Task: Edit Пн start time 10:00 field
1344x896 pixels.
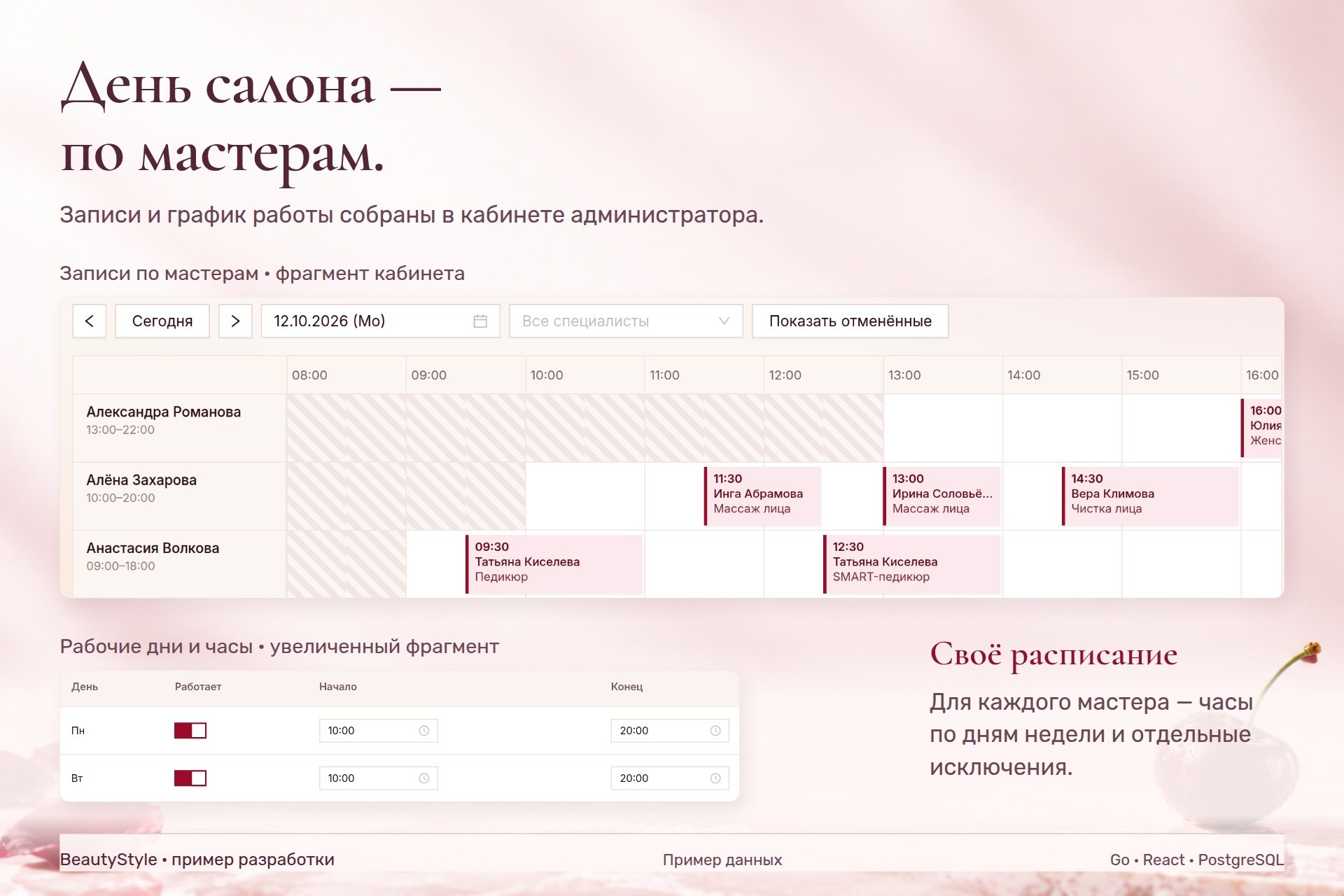Action: 379,731
